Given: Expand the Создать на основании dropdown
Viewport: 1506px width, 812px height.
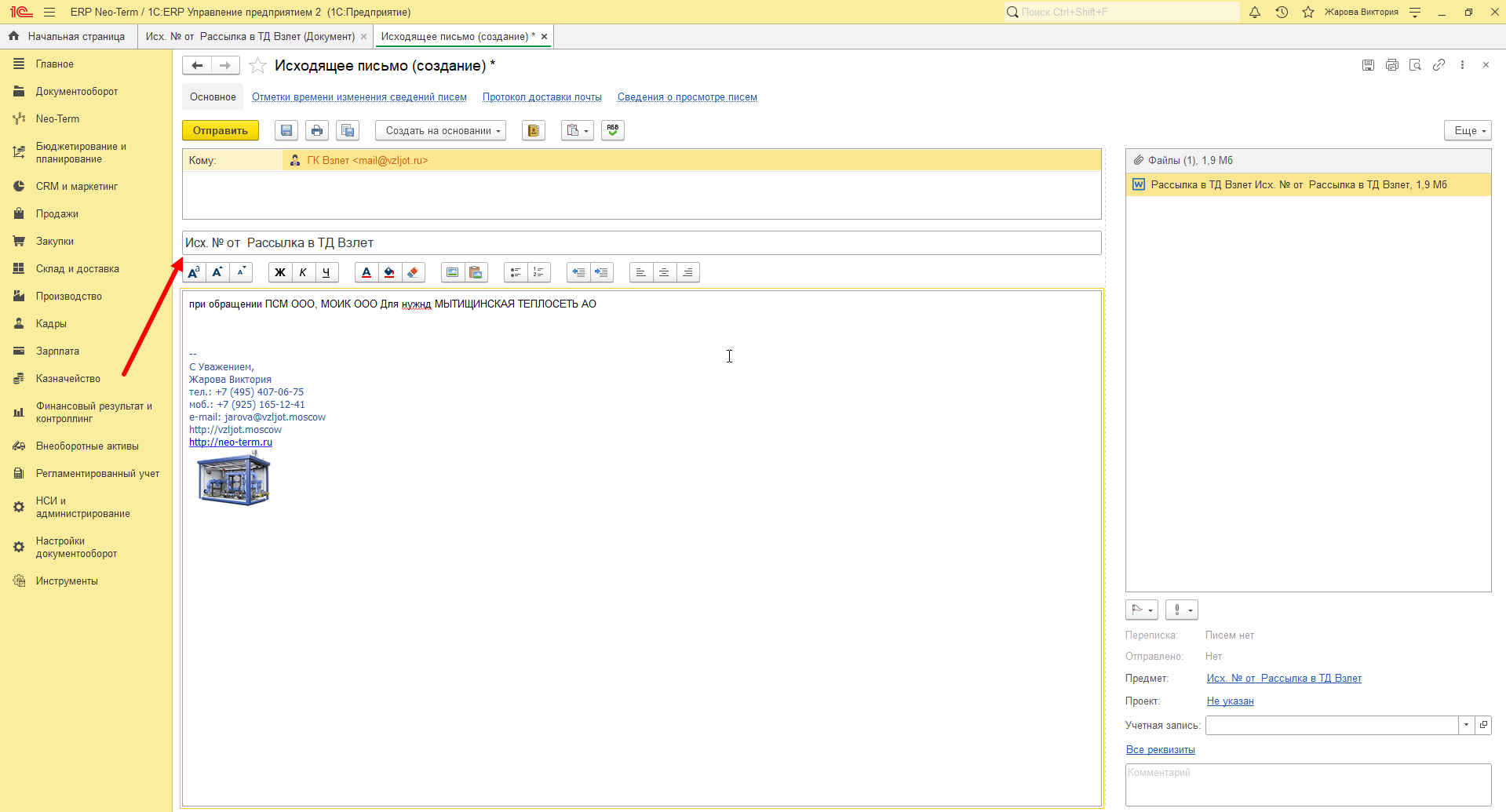Looking at the screenshot, I should click(x=440, y=130).
